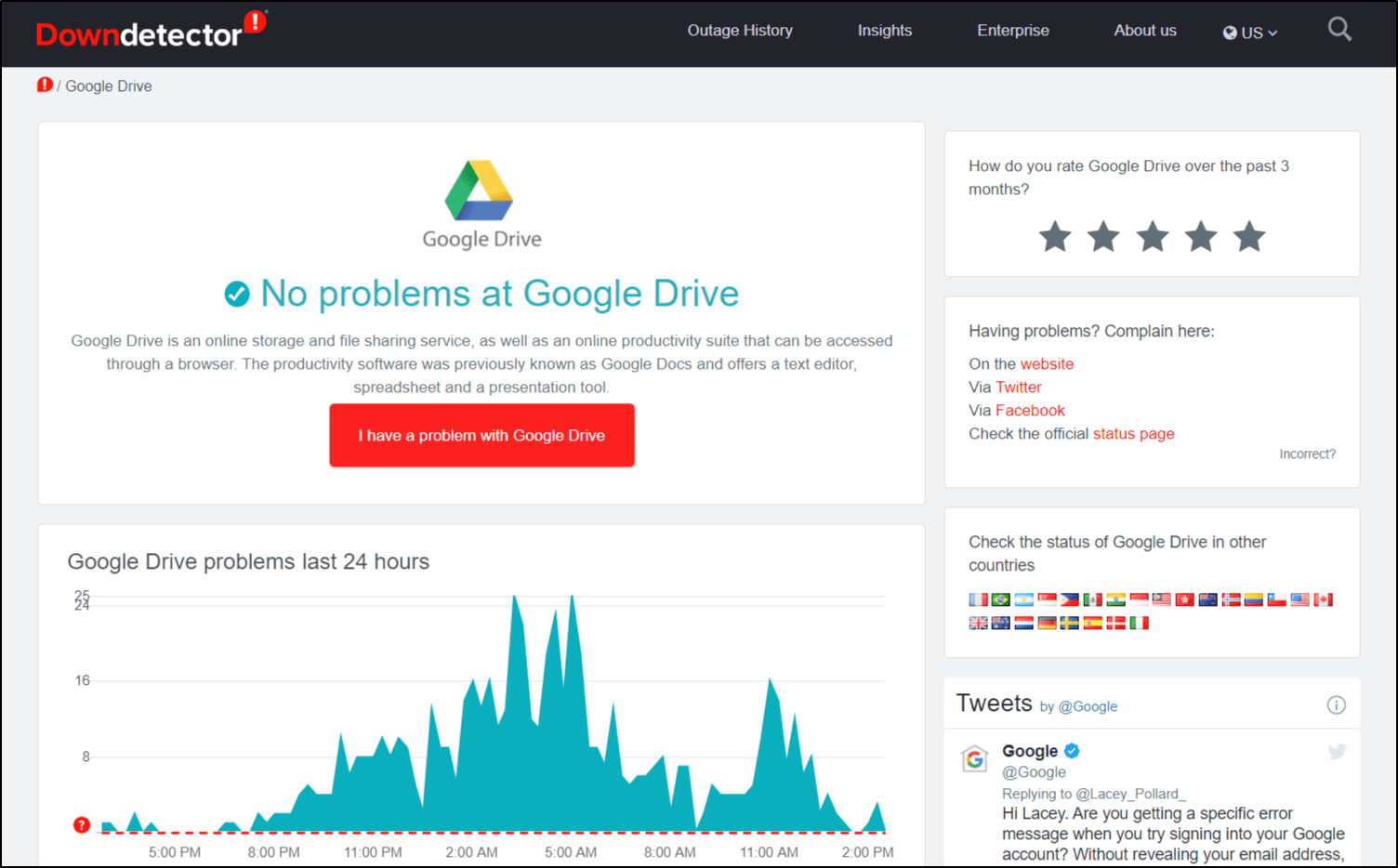The height and width of the screenshot is (868, 1398).
Task: Click the blue verified badge beside Google
Action: click(1072, 750)
